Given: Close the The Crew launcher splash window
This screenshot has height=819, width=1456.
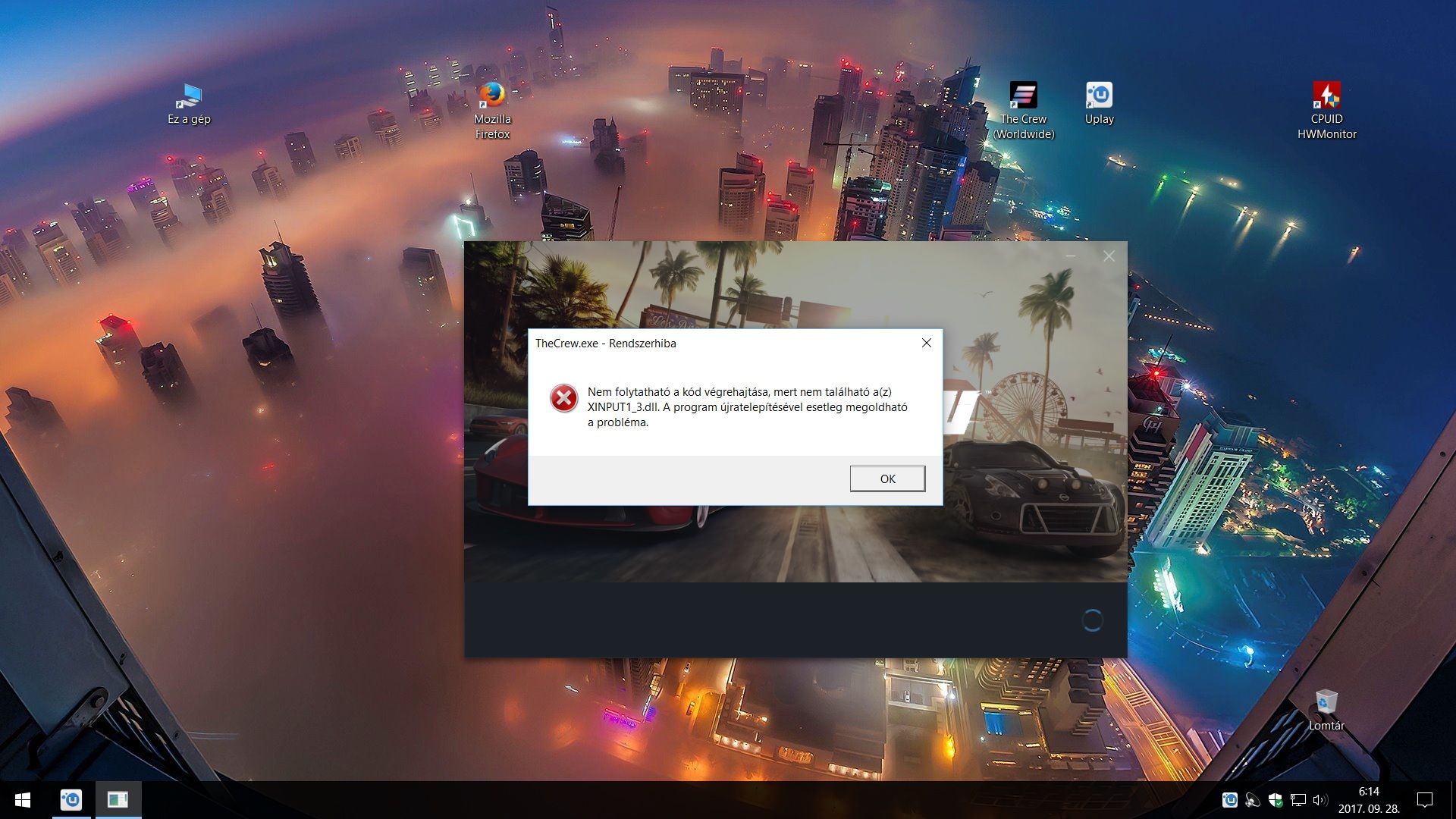Looking at the screenshot, I should click(x=1109, y=256).
